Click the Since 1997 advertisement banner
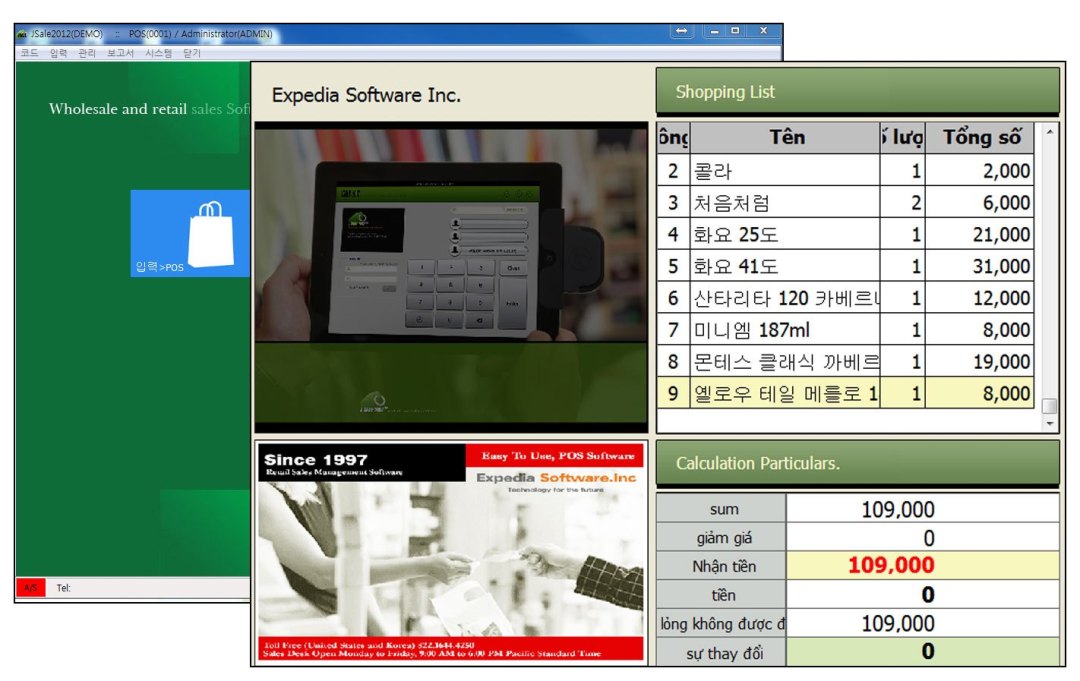 [451, 552]
